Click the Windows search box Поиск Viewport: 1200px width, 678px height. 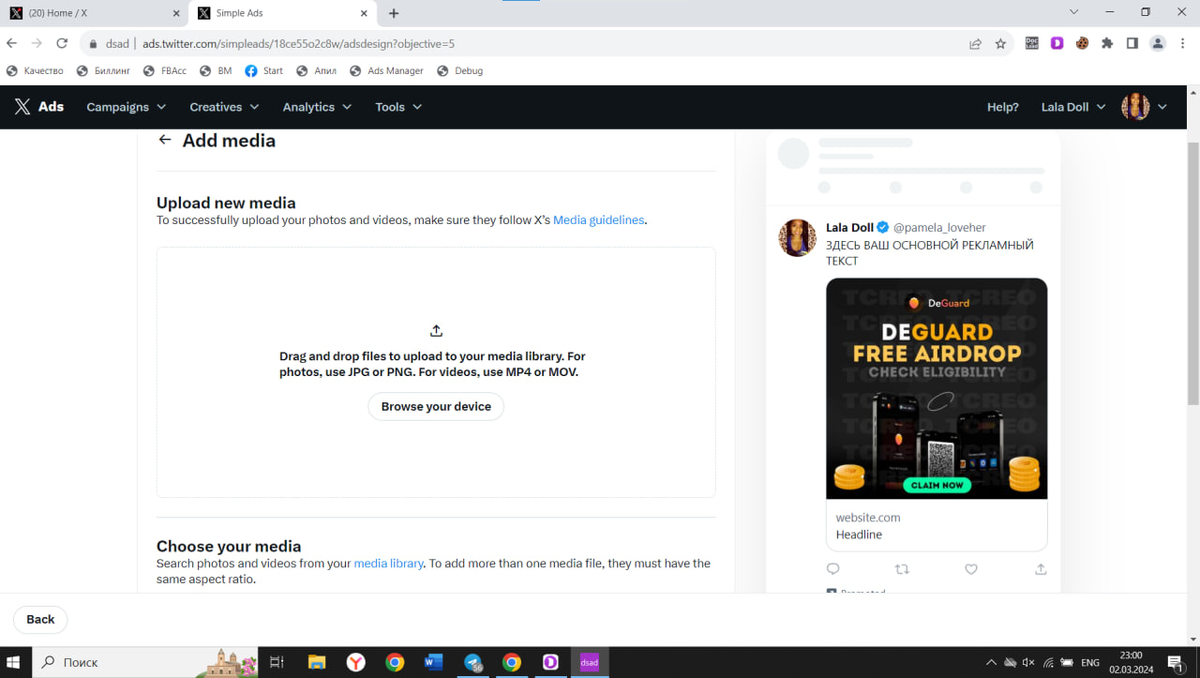pyautogui.click(x=145, y=662)
